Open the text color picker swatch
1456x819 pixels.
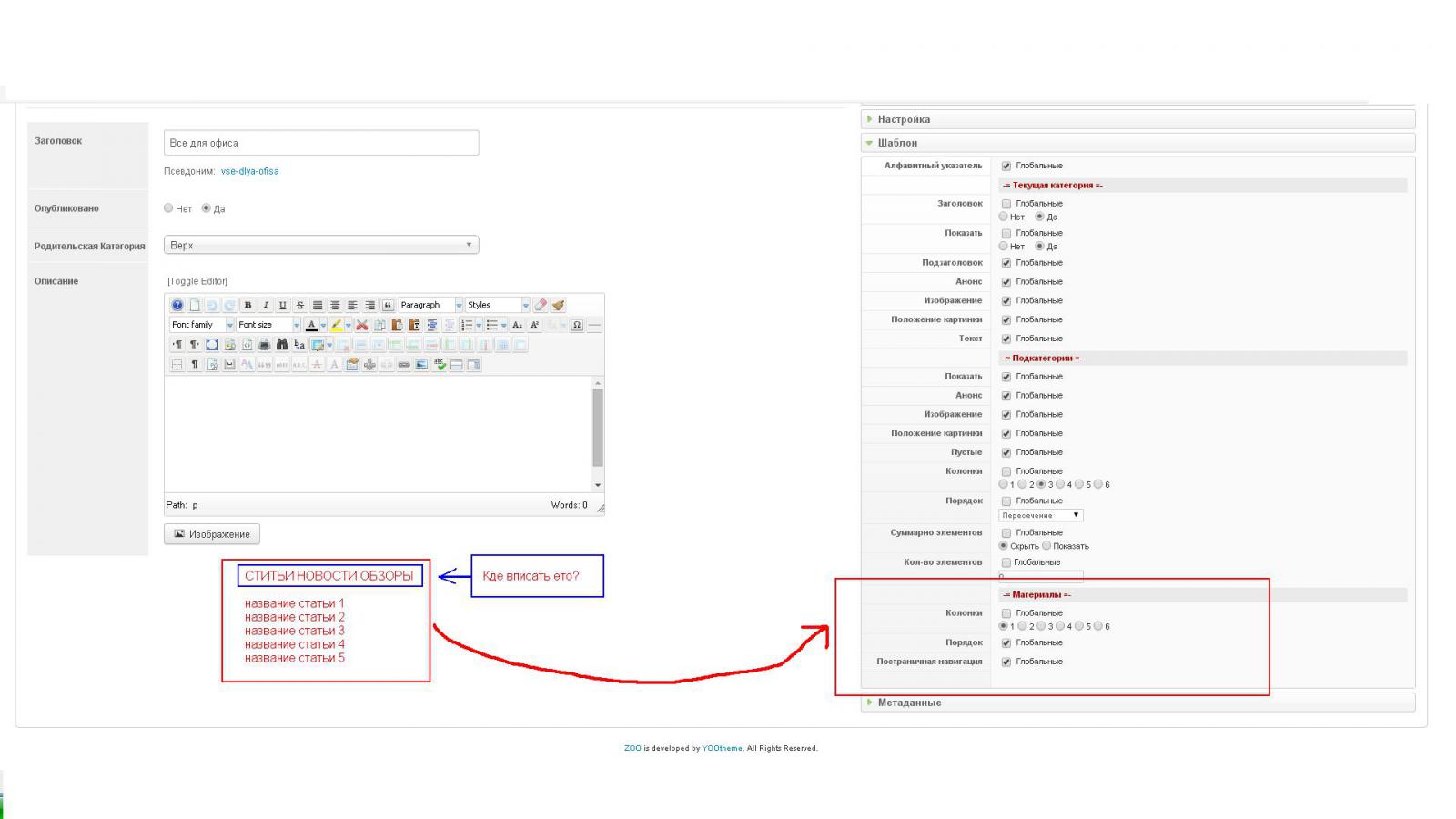pos(311,326)
